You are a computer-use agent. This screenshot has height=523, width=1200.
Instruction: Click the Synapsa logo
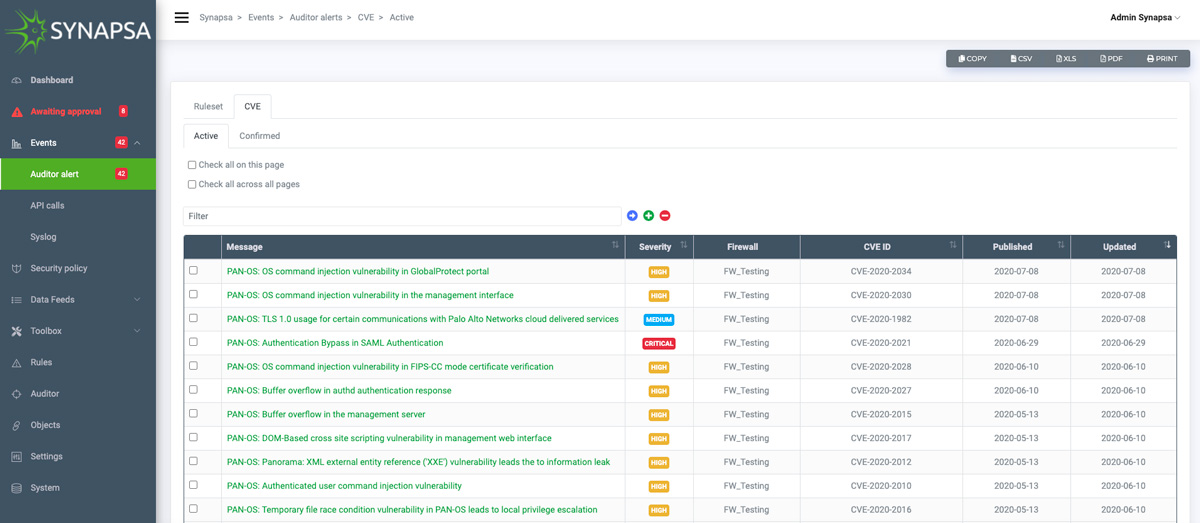(77, 30)
